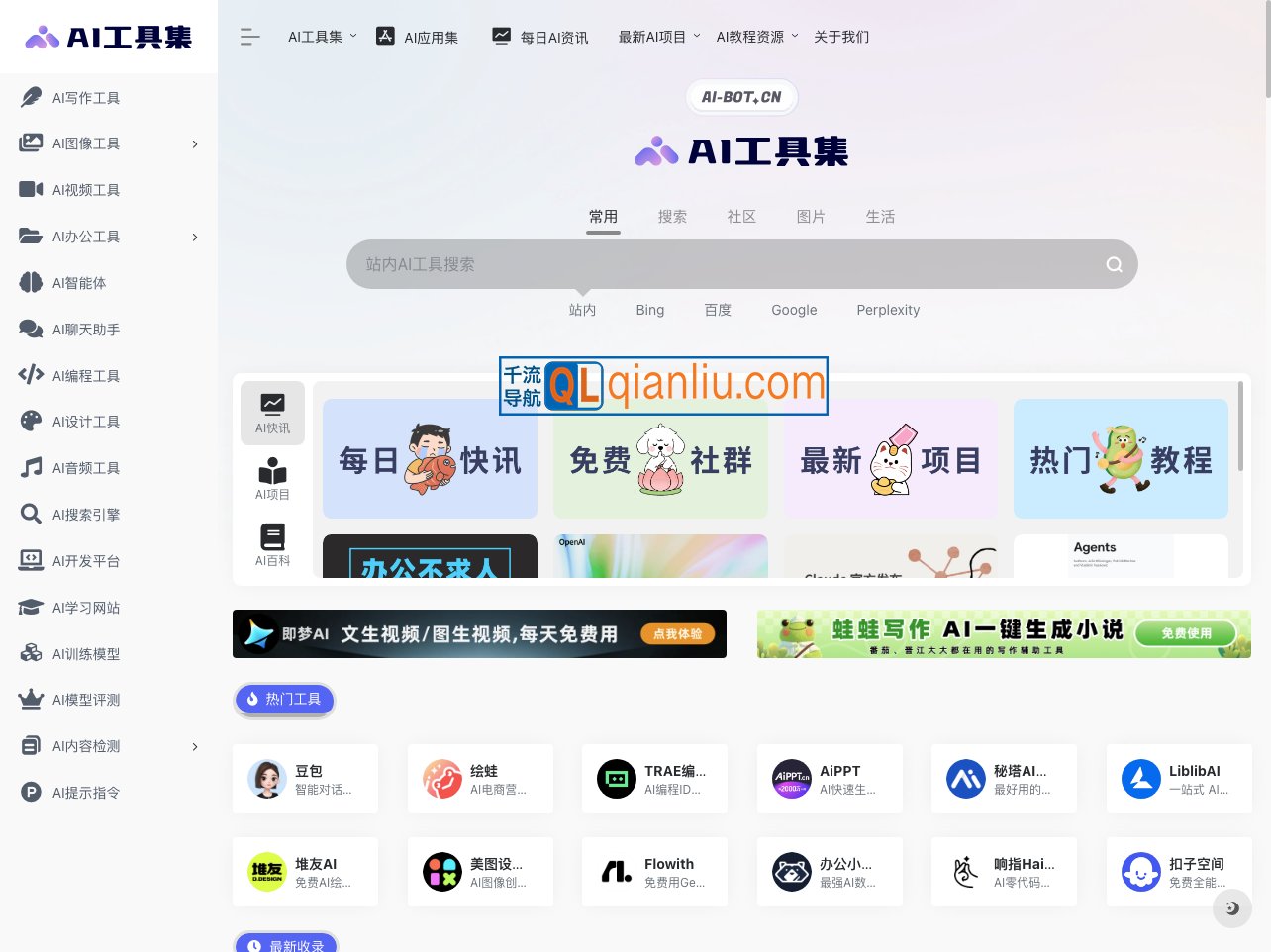Switch to the AI项目 panel icon
Viewport: 1271px width, 952px height.
tap(272, 472)
